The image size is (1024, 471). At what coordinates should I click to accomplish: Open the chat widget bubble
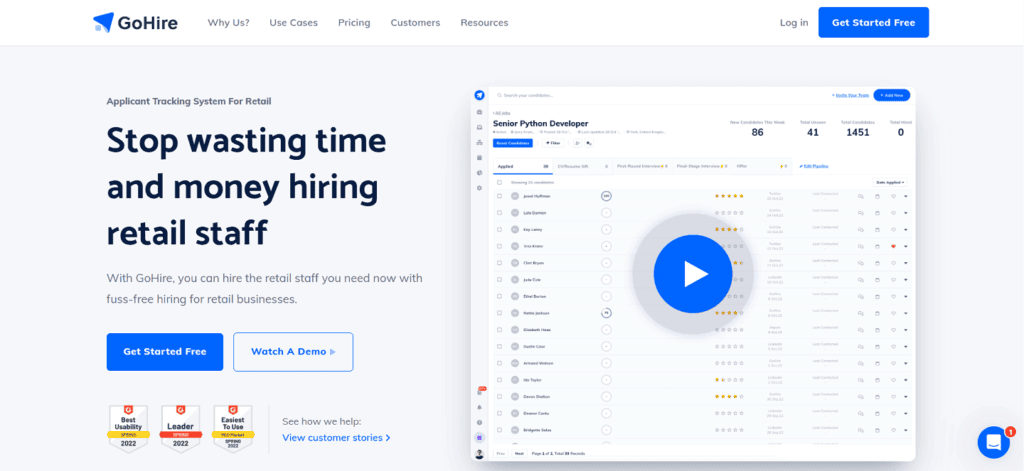[993, 442]
